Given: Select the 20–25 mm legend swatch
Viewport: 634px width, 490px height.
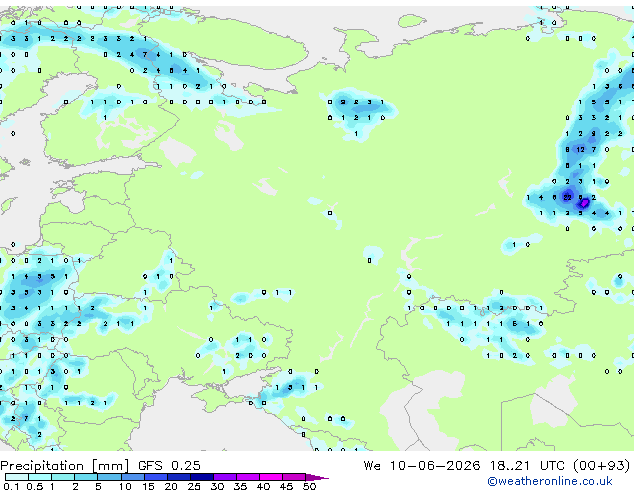Looking at the screenshot, I should click(178, 477).
